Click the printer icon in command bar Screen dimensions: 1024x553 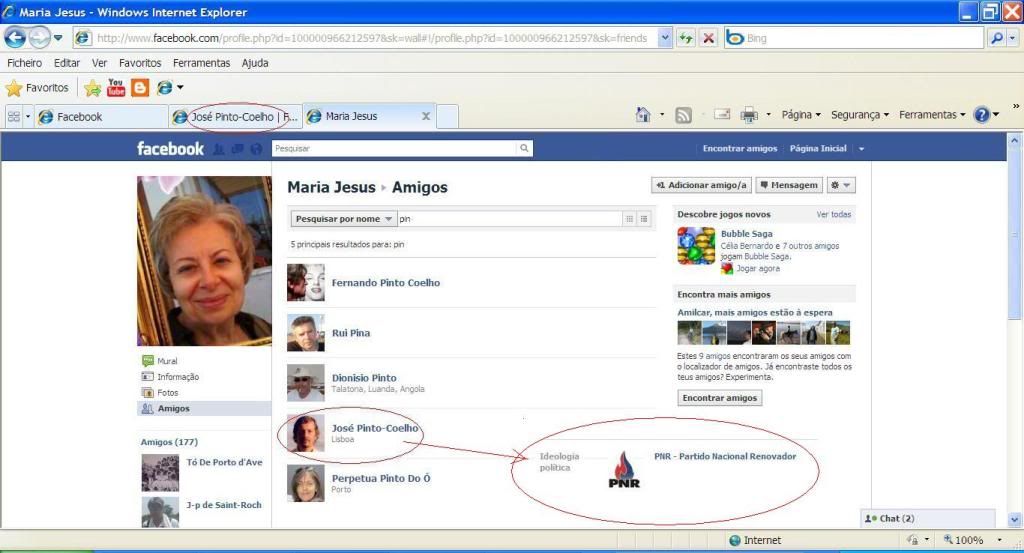[749, 115]
